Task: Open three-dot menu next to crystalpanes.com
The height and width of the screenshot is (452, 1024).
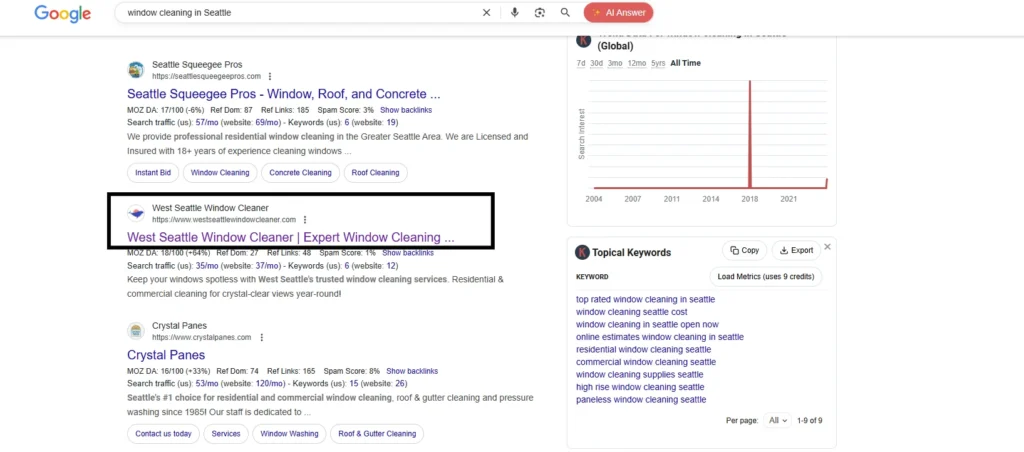Action: tap(261, 338)
